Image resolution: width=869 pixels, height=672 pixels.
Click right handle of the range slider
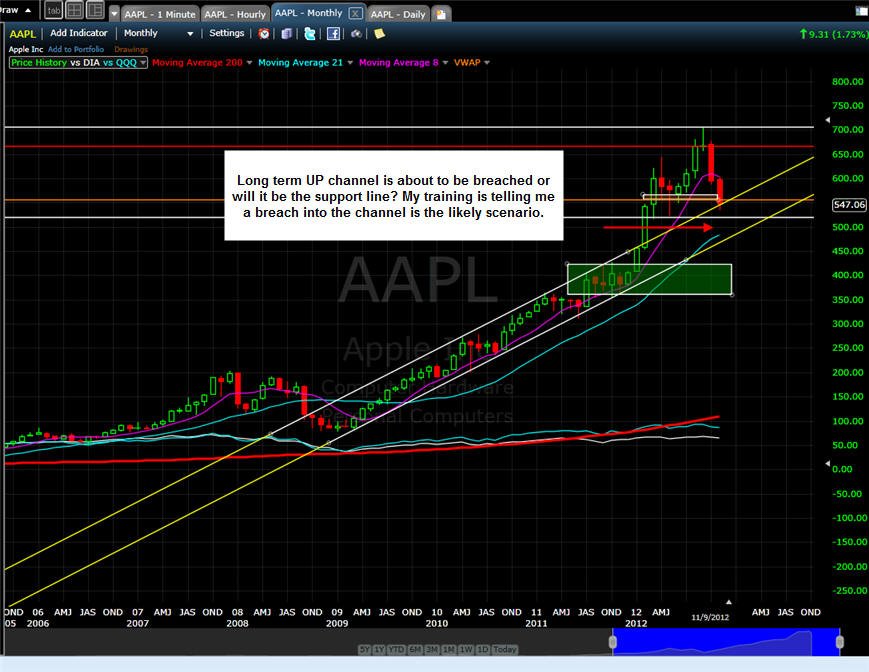pyautogui.click(x=840, y=642)
